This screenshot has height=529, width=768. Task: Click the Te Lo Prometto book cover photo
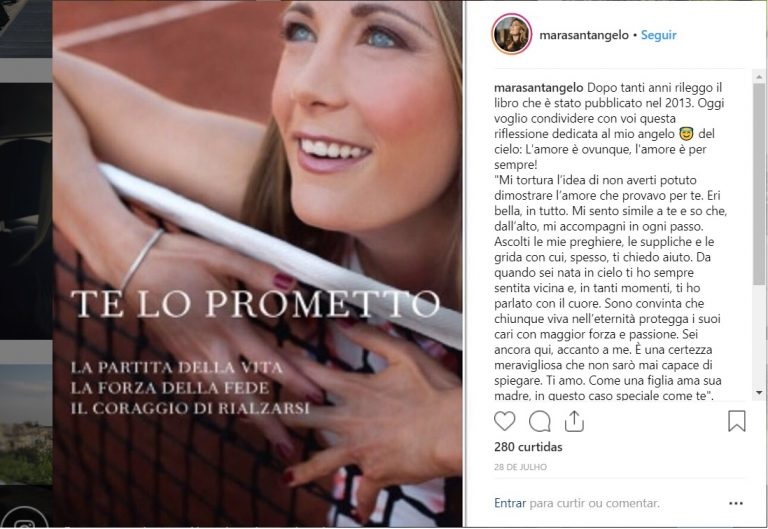coord(257,264)
